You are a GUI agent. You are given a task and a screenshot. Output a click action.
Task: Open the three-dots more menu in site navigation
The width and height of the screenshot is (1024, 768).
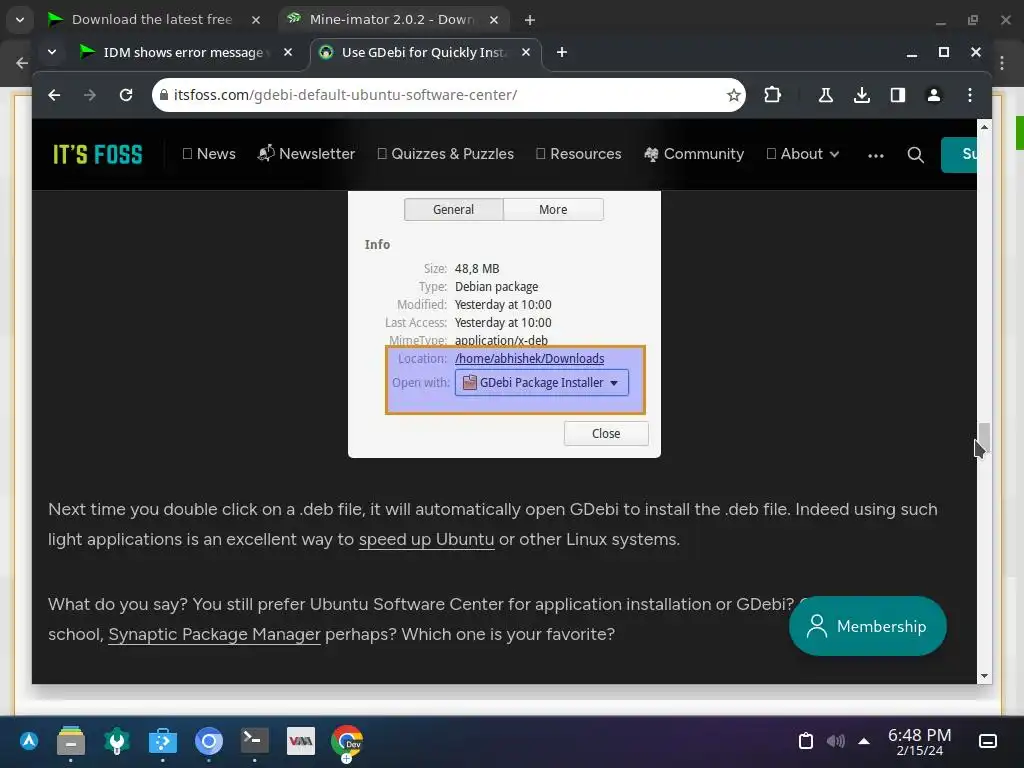point(875,155)
